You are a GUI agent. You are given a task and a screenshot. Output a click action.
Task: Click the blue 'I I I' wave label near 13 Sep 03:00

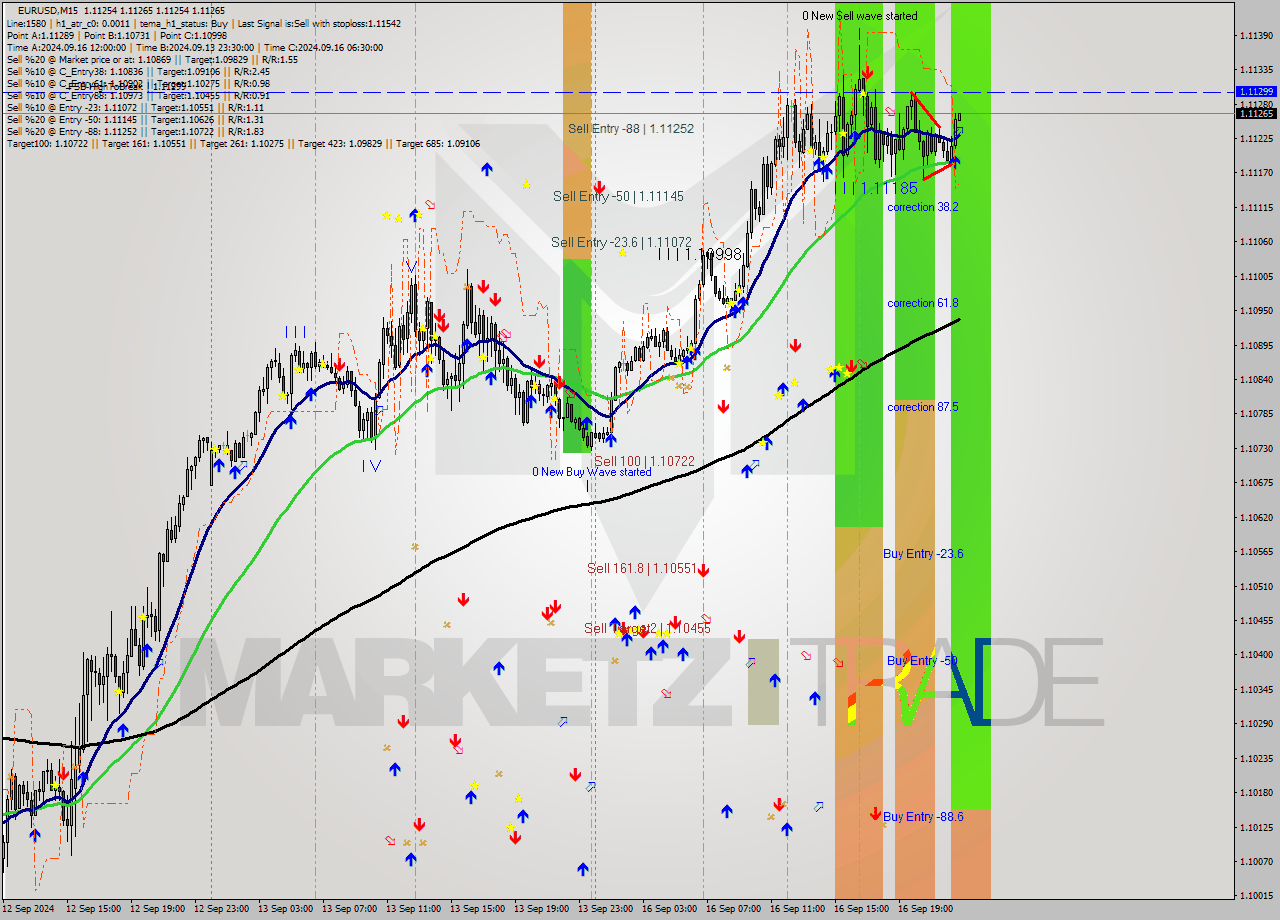(295, 331)
